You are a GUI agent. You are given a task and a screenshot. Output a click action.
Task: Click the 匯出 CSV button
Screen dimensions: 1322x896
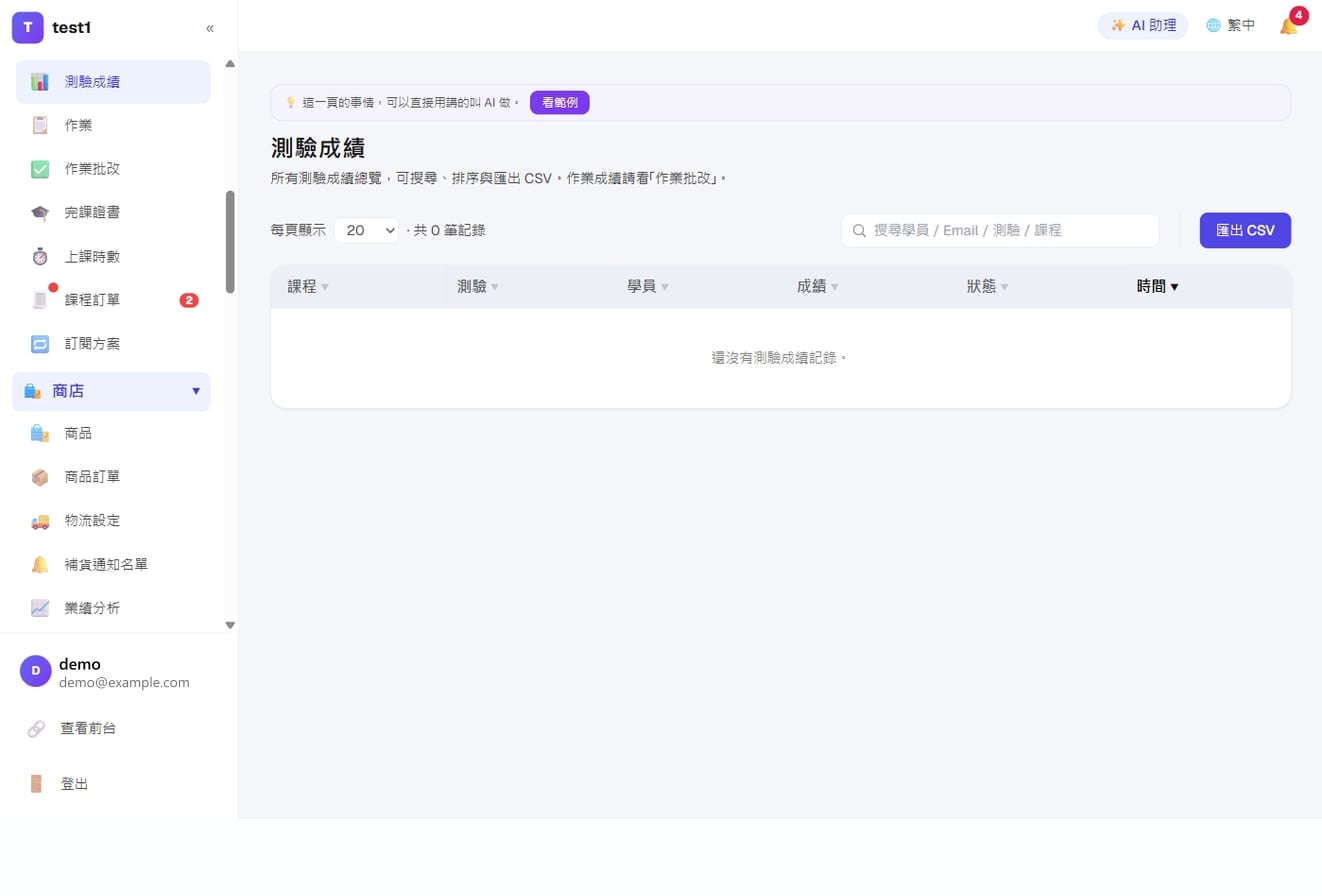[1245, 230]
